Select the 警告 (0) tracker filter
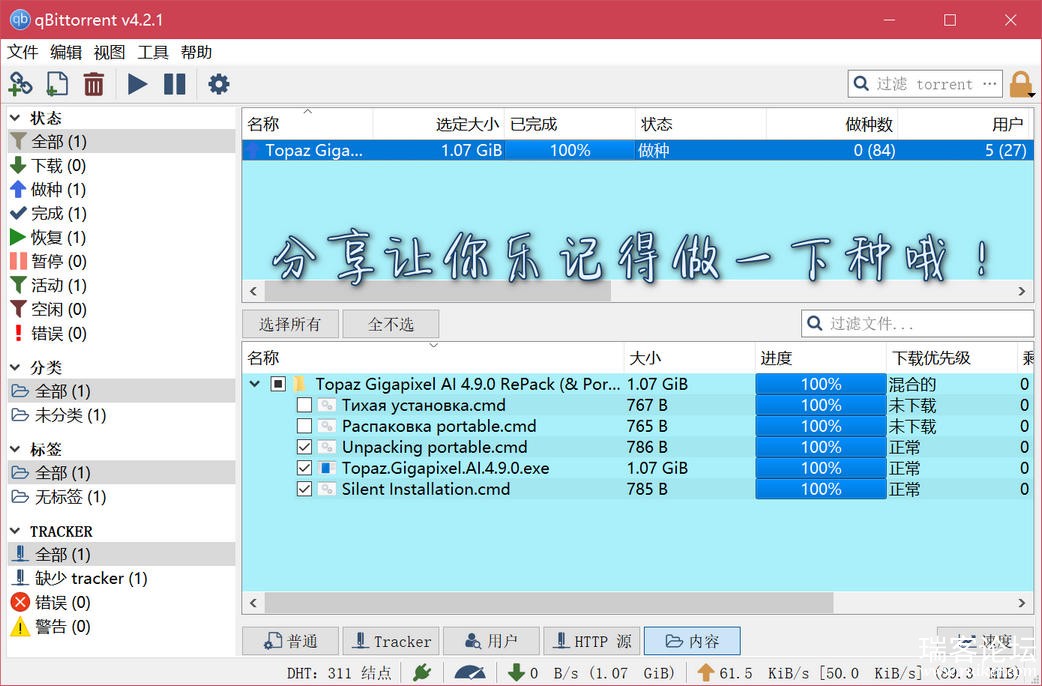This screenshot has height=686, width=1042. pyautogui.click(x=122, y=626)
